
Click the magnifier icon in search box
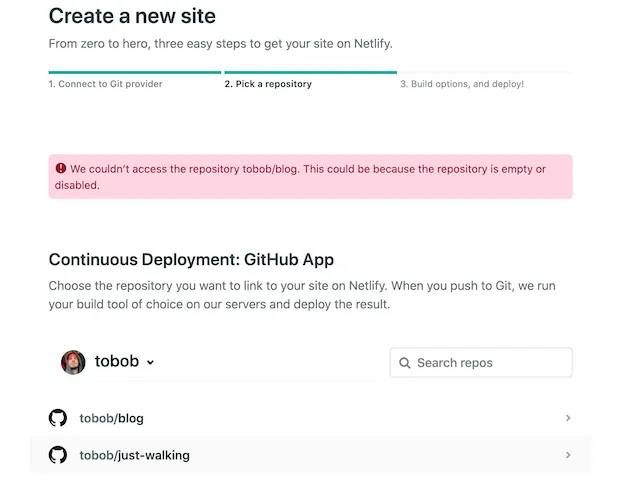tap(405, 363)
